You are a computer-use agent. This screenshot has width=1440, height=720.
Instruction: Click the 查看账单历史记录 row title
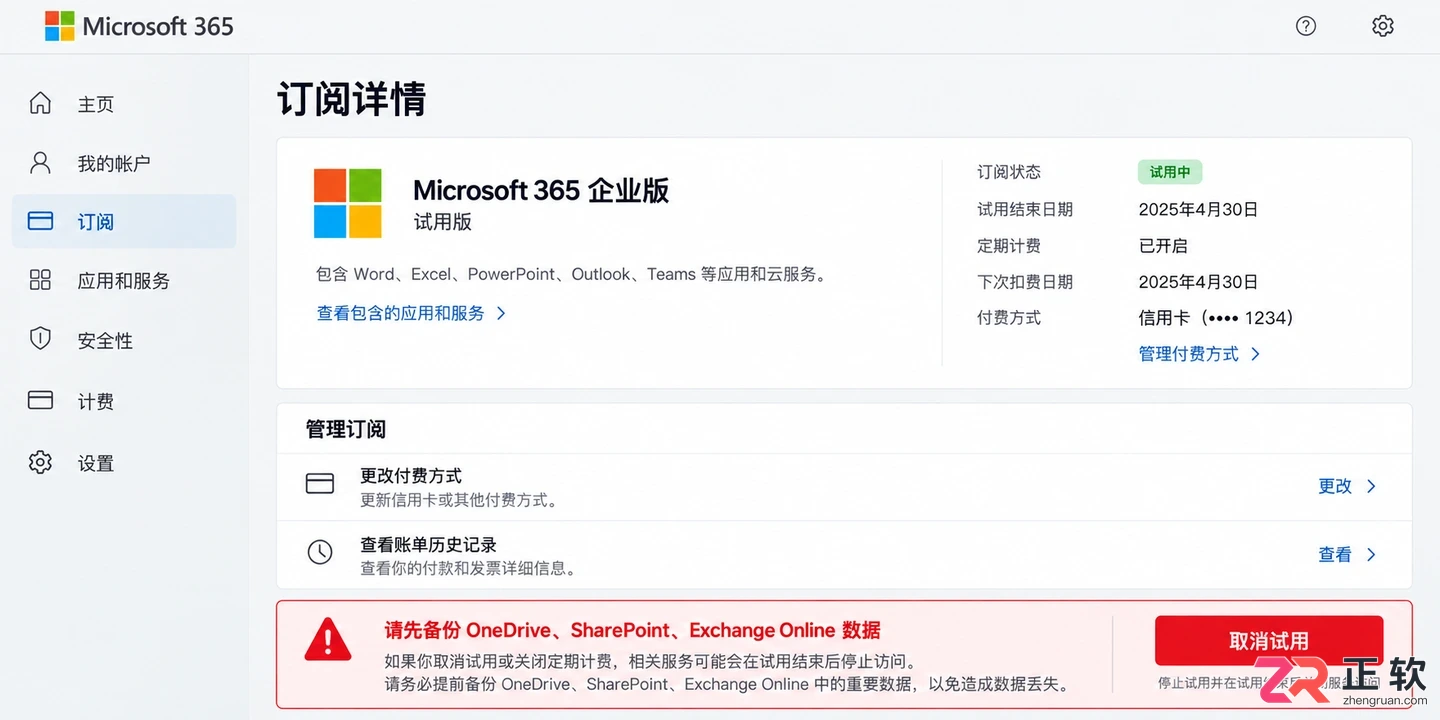click(x=429, y=545)
